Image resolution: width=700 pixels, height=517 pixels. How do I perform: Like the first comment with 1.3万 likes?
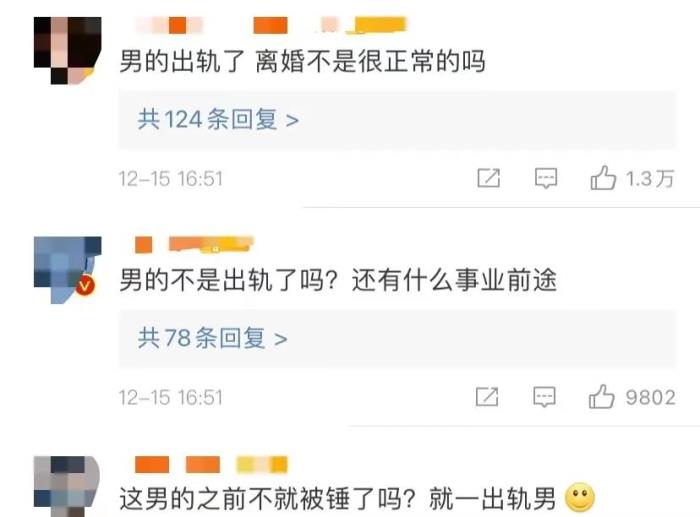tap(603, 178)
